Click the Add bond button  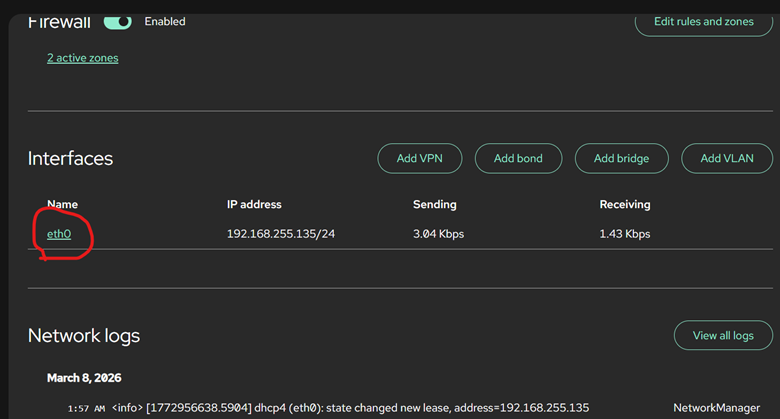coord(518,158)
